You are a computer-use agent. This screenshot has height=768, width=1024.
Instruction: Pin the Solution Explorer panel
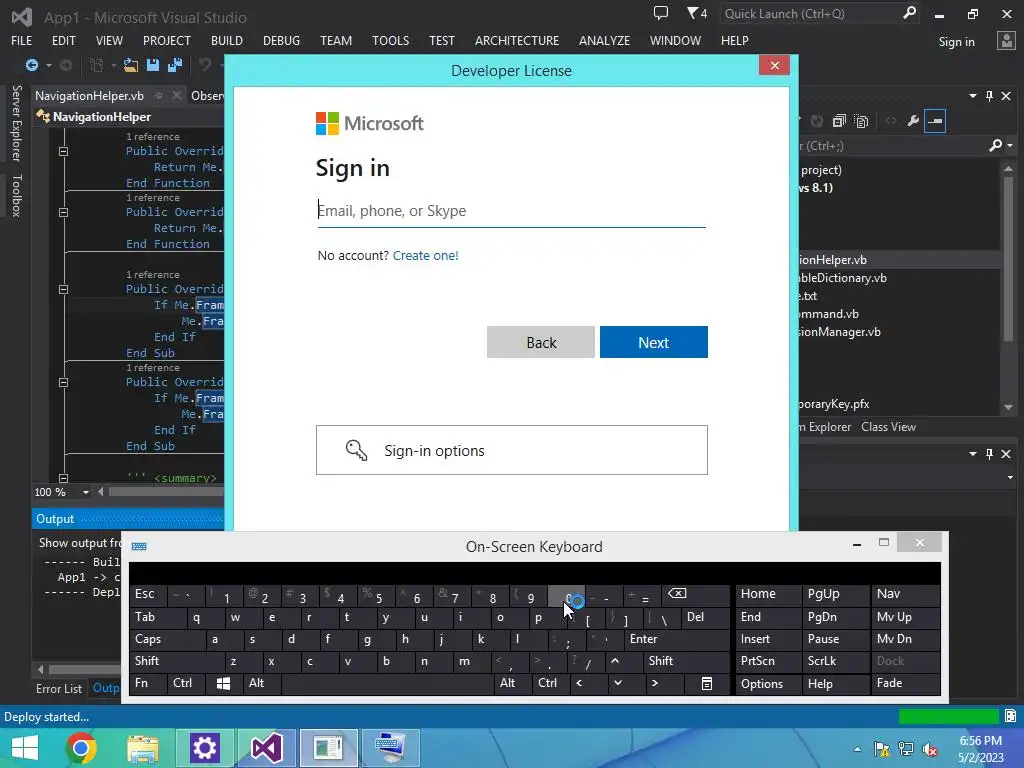[x=989, y=96]
